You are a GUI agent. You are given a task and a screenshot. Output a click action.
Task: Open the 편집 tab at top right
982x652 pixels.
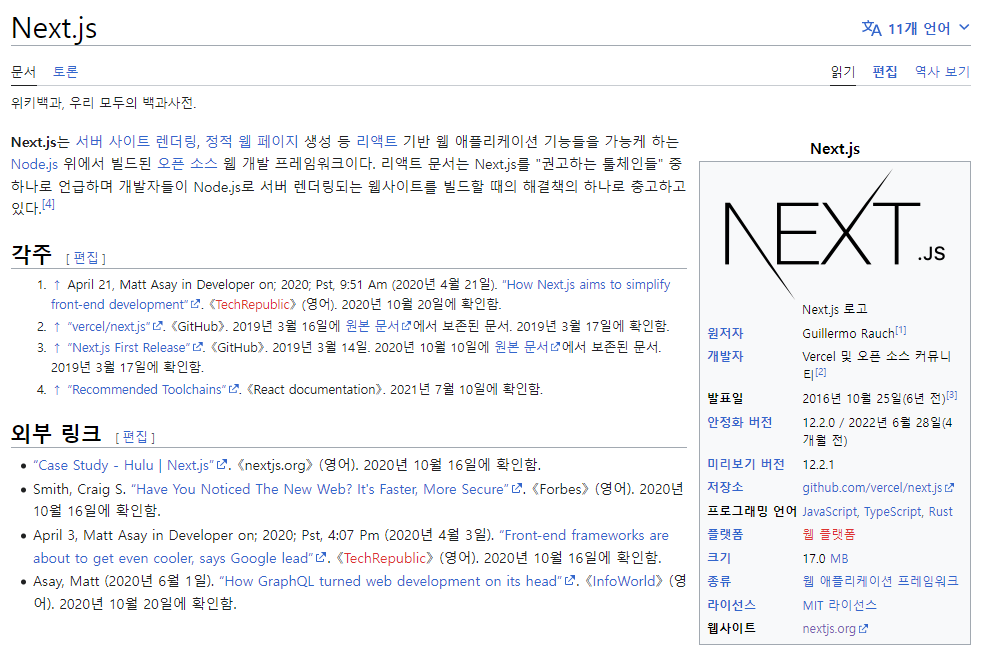pos(885,72)
